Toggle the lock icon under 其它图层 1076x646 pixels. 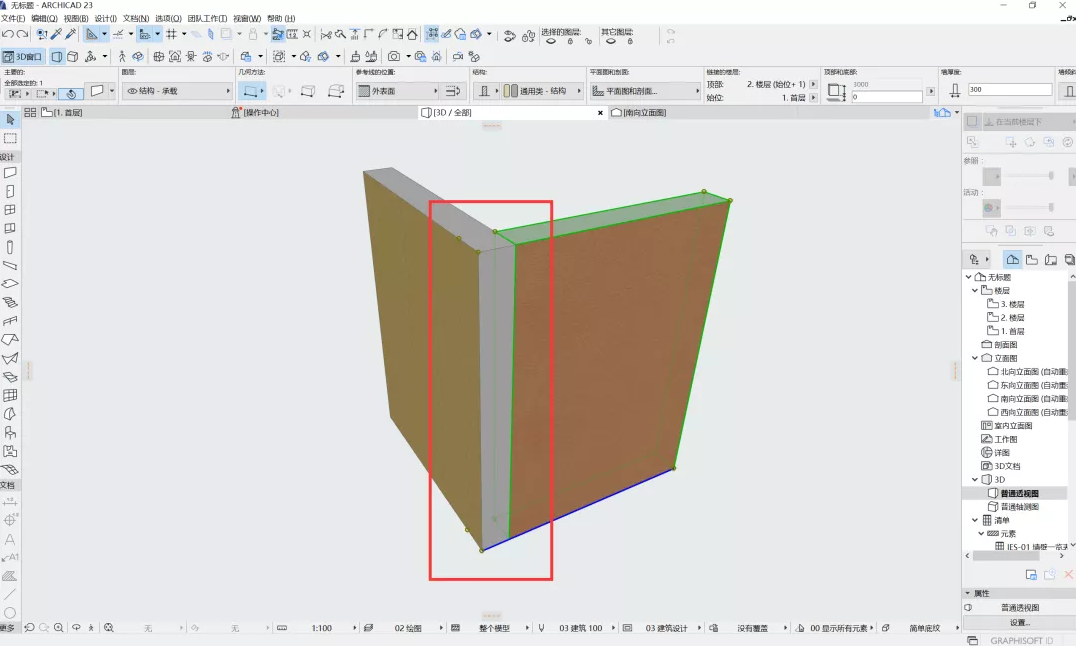[630, 41]
